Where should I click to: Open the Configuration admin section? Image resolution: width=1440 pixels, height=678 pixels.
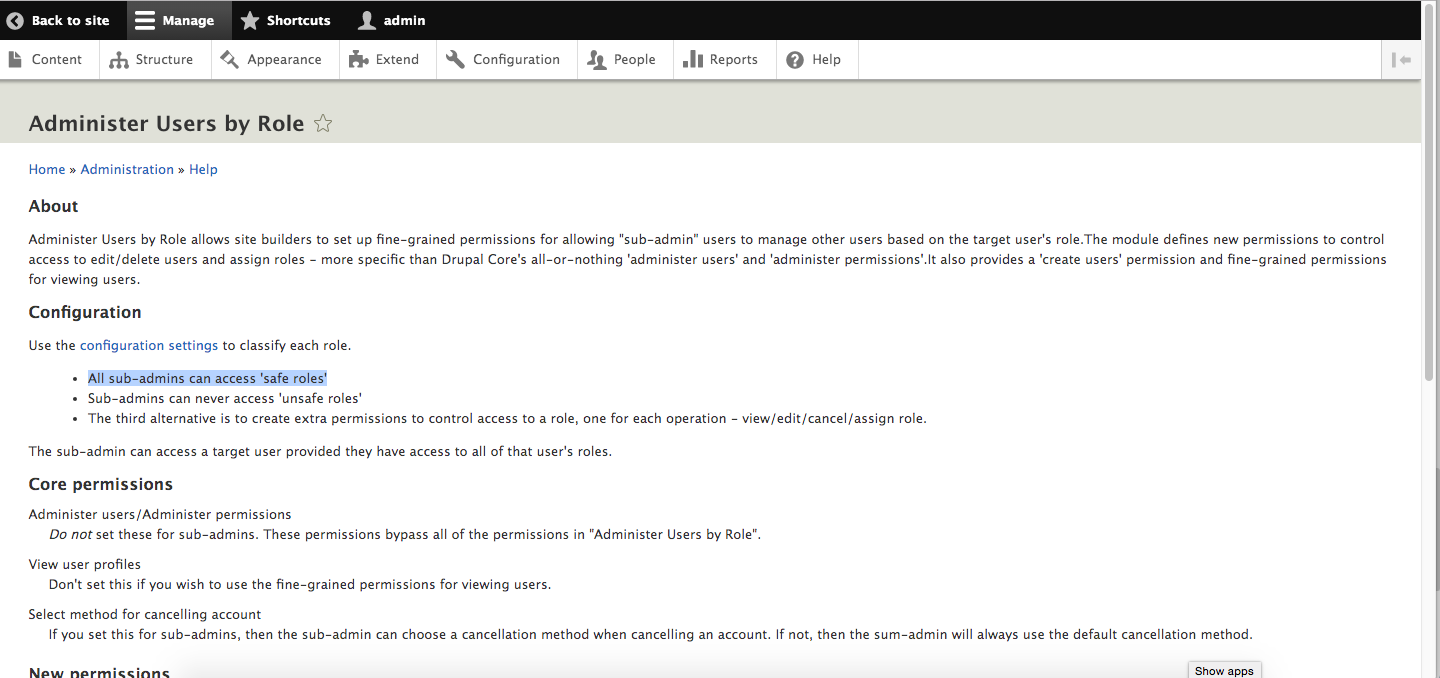pyautogui.click(x=503, y=60)
